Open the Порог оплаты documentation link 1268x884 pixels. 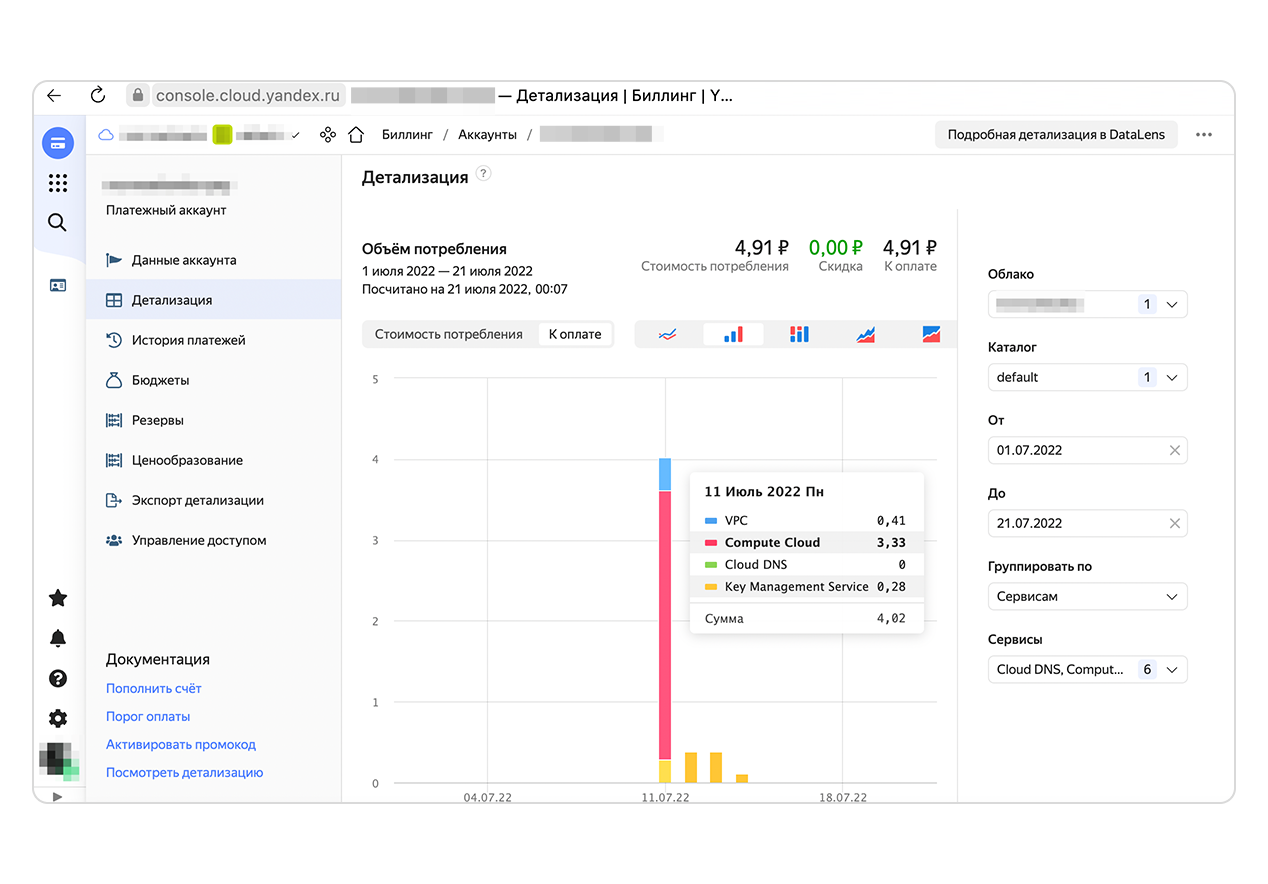[x=148, y=716]
